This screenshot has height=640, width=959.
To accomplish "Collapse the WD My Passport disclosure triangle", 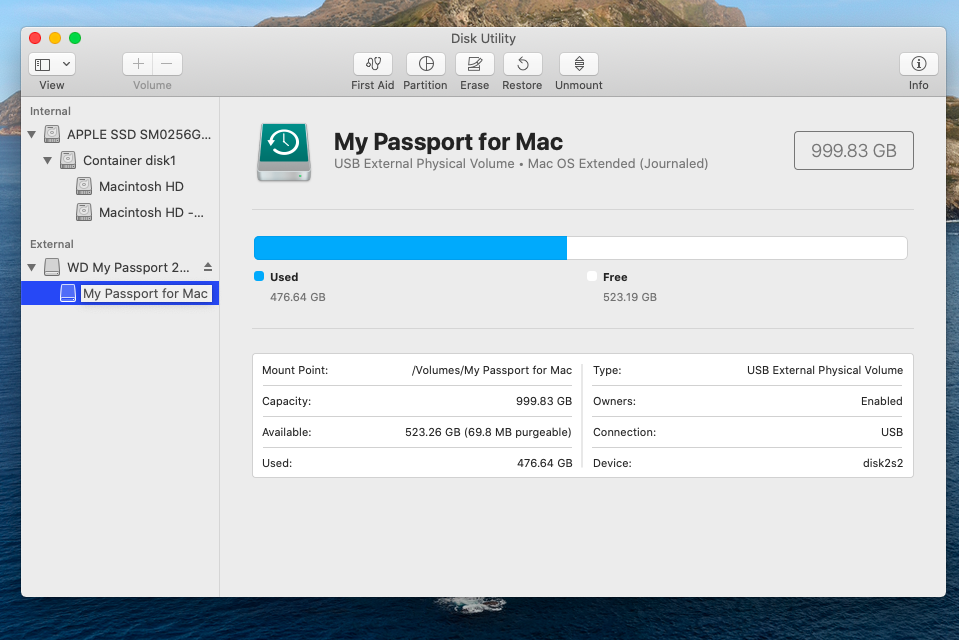I will (32, 267).
